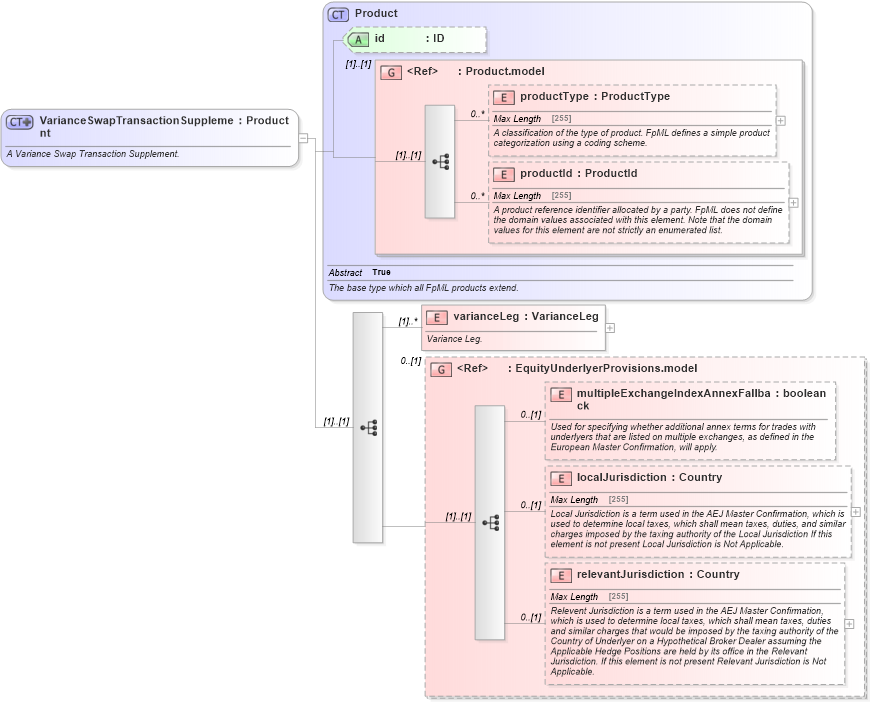The height and width of the screenshot is (703, 871).
Task: Click the sequence compositor inside EquityUnderlyerProvisions.model
Action: 490,523
